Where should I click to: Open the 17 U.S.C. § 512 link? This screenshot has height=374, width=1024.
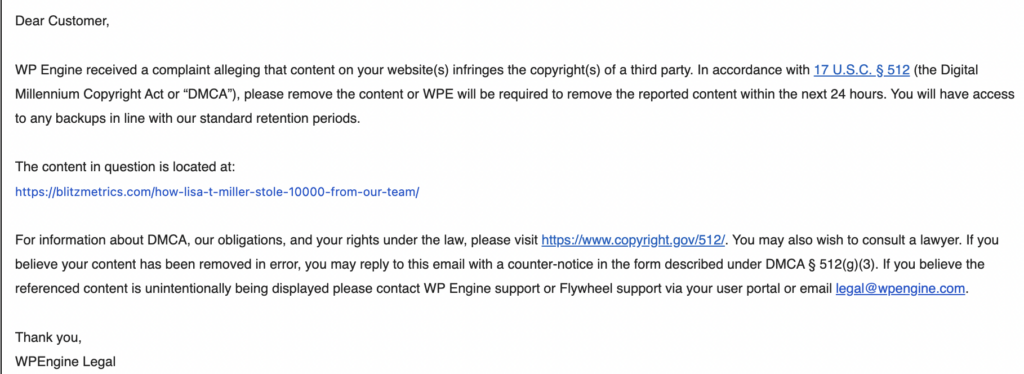pyautogui.click(x=861, y=70)
